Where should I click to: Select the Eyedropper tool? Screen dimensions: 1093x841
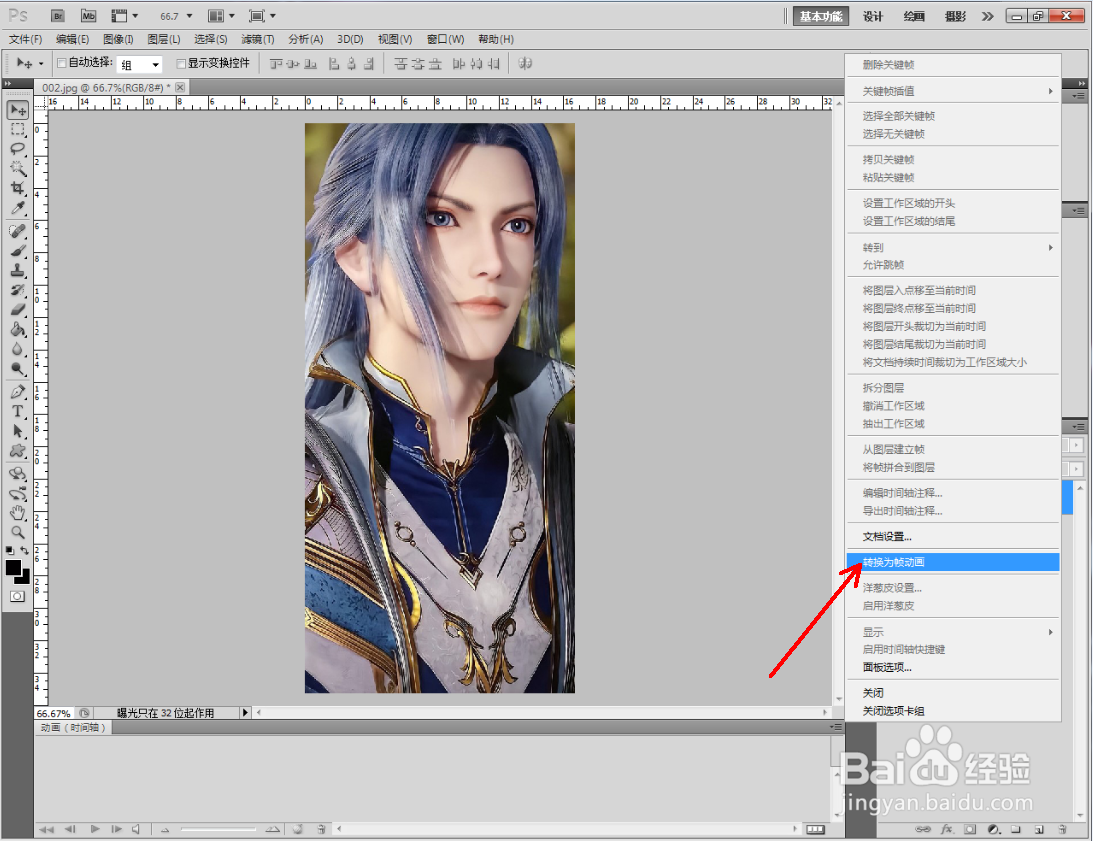(x=17, y=208)
